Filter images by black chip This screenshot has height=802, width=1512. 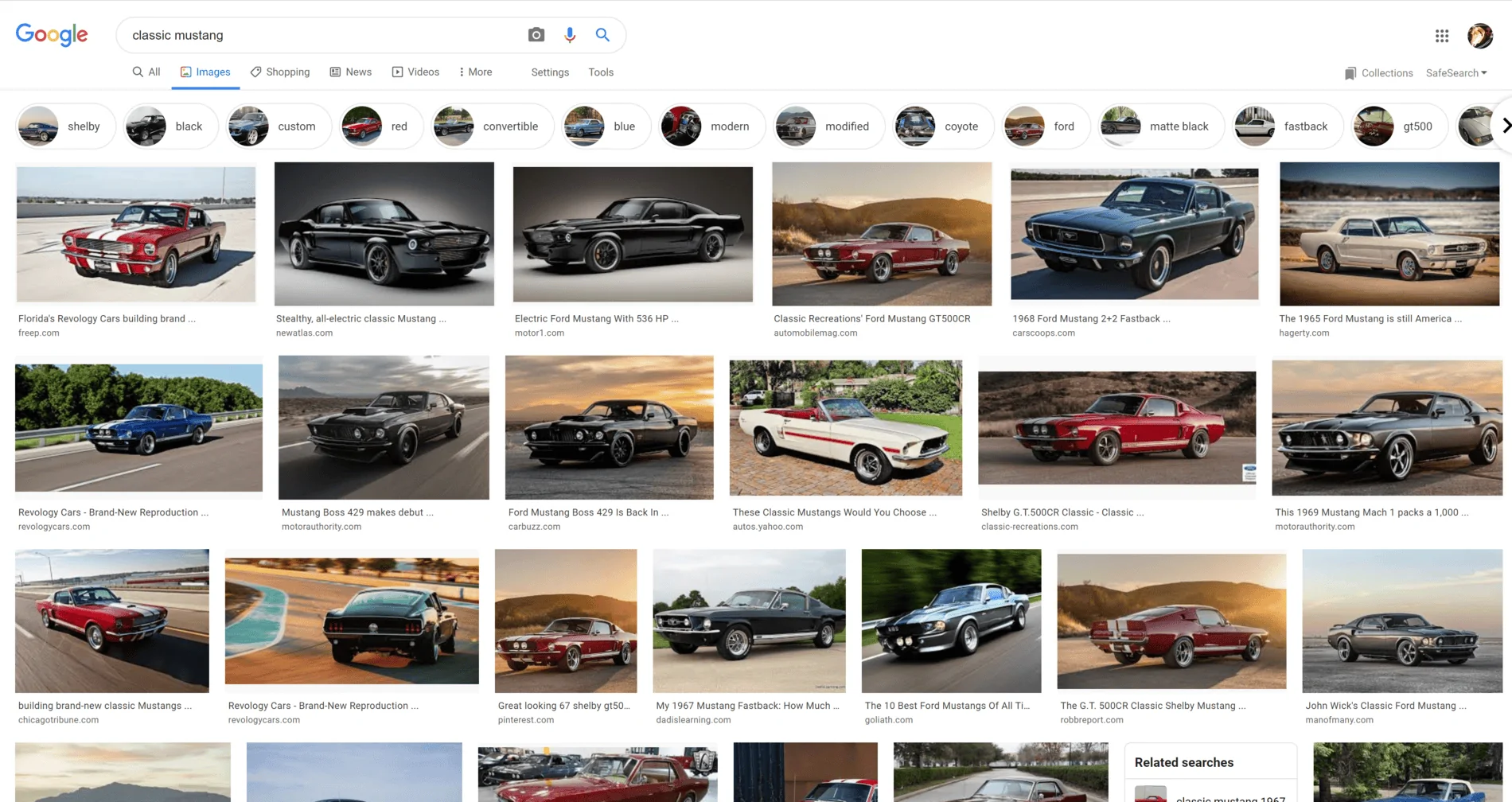pyautogui.click(x=171, y=127)
